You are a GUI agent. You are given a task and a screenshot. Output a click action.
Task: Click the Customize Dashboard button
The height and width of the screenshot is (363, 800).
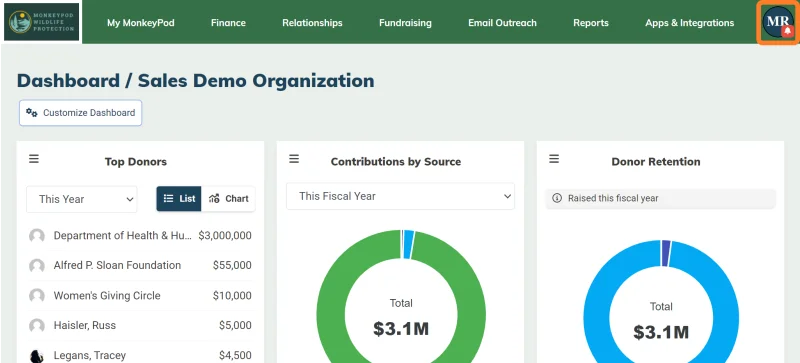pyautogui.click(x=81, y=113)
